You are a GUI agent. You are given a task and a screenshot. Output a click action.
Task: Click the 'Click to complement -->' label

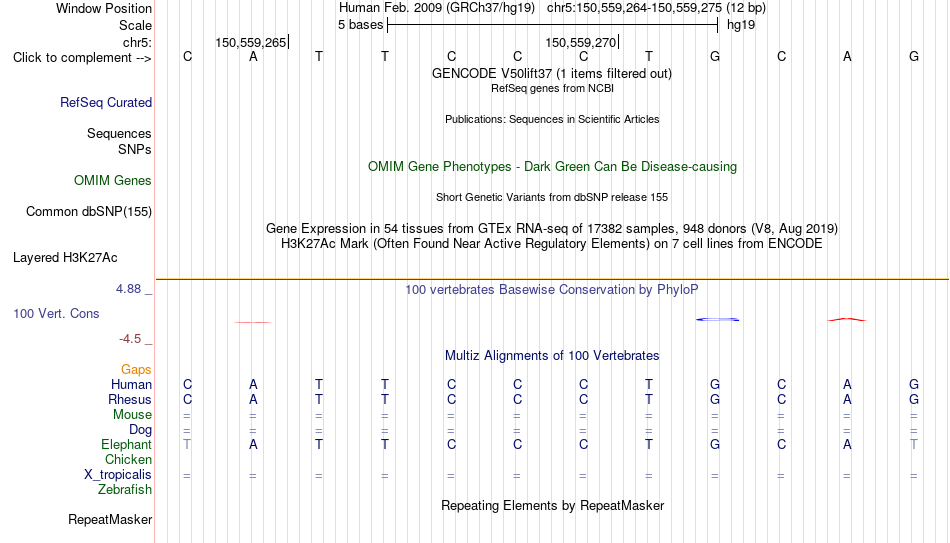pos(82,58)
